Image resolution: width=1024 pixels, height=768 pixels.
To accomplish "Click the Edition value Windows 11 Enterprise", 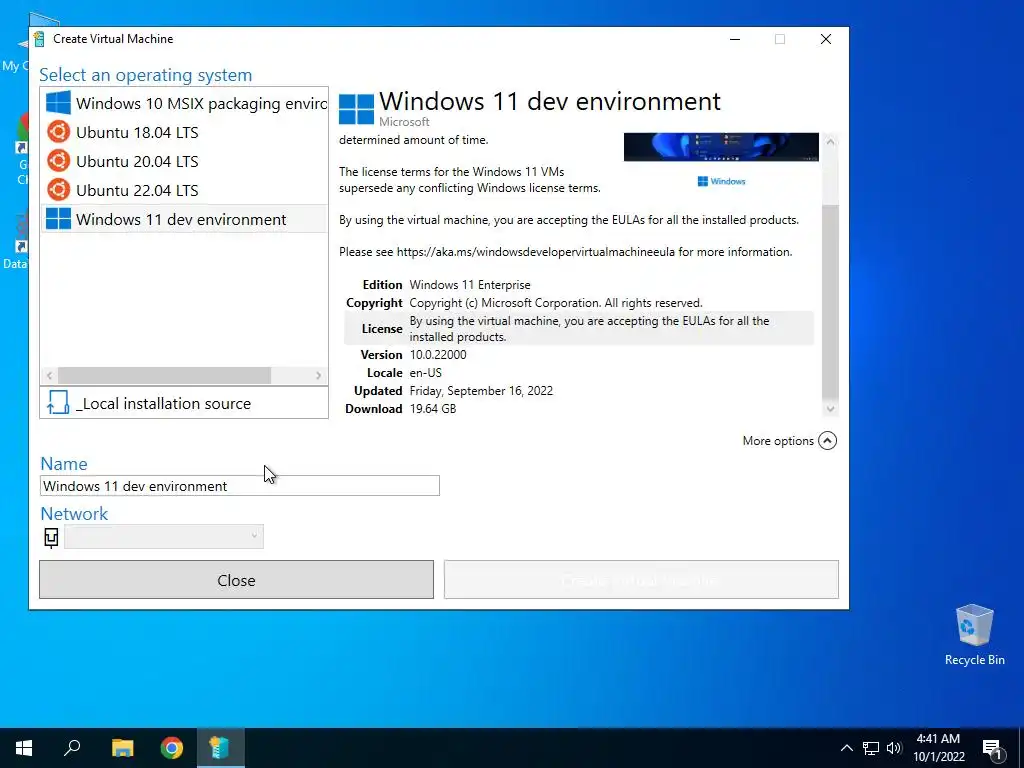I will [470, 285].
